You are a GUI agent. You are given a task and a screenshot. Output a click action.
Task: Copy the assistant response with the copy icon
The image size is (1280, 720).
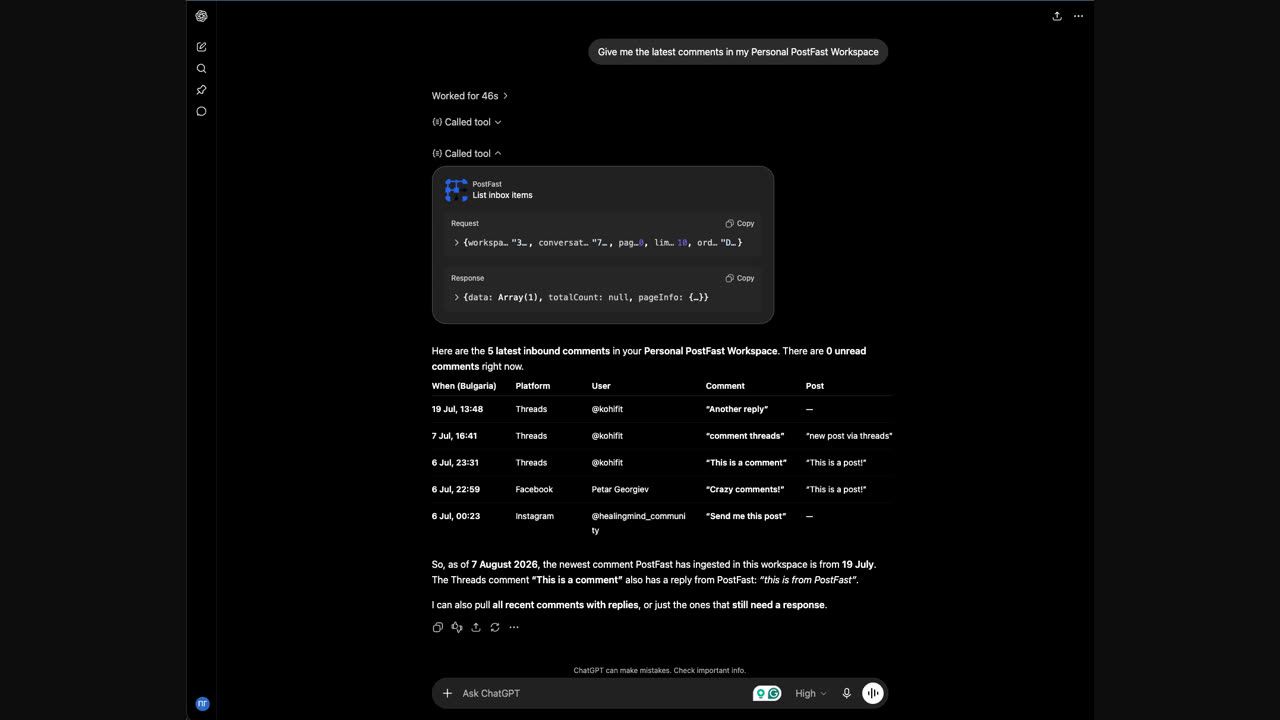tap(437, 627)
